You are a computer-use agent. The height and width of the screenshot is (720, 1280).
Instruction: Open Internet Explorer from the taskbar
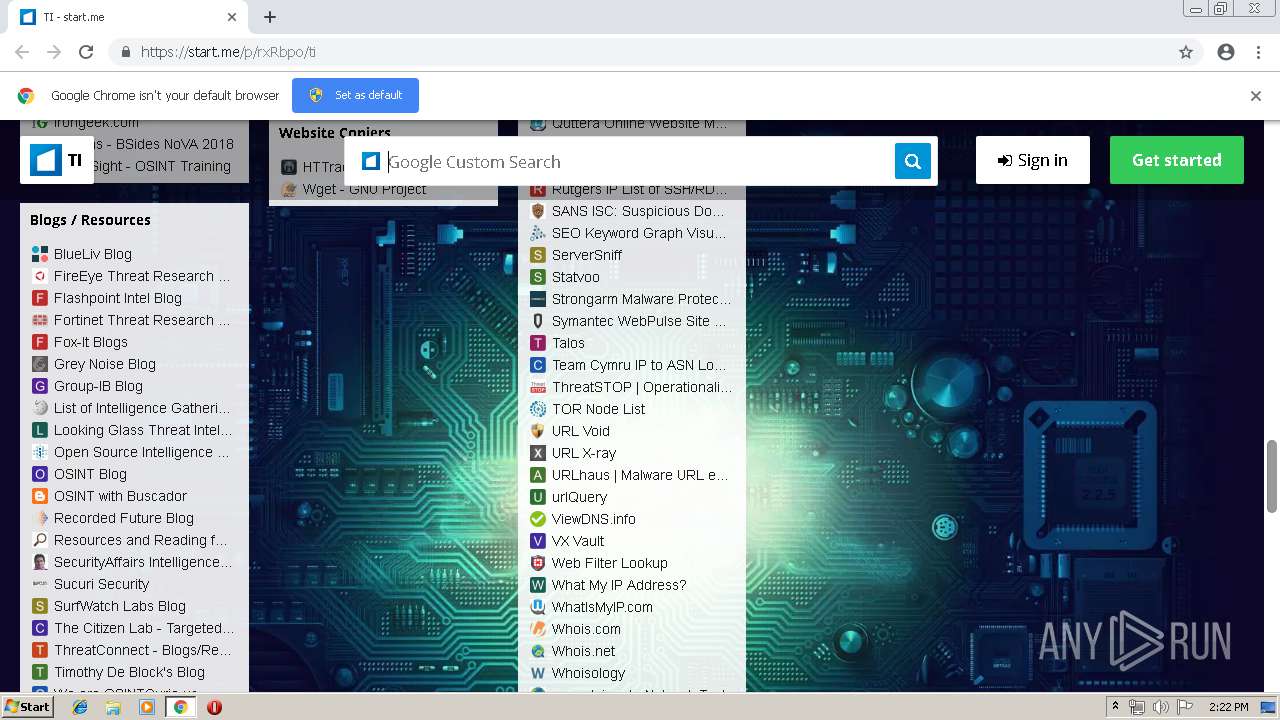tap(80, 707)
